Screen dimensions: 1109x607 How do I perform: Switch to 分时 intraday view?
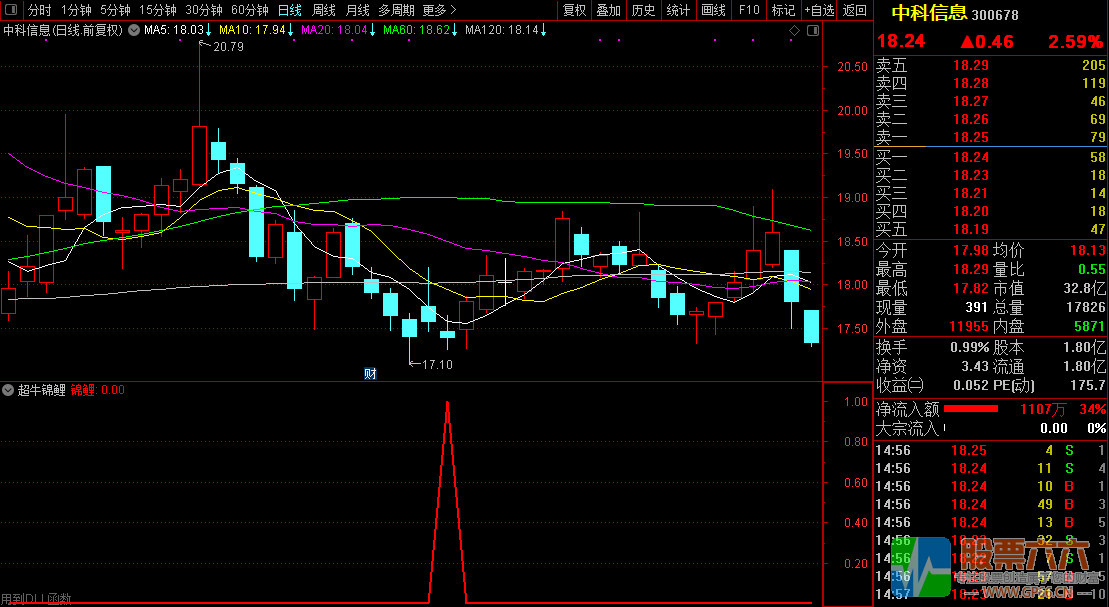[x=39, y=10]
